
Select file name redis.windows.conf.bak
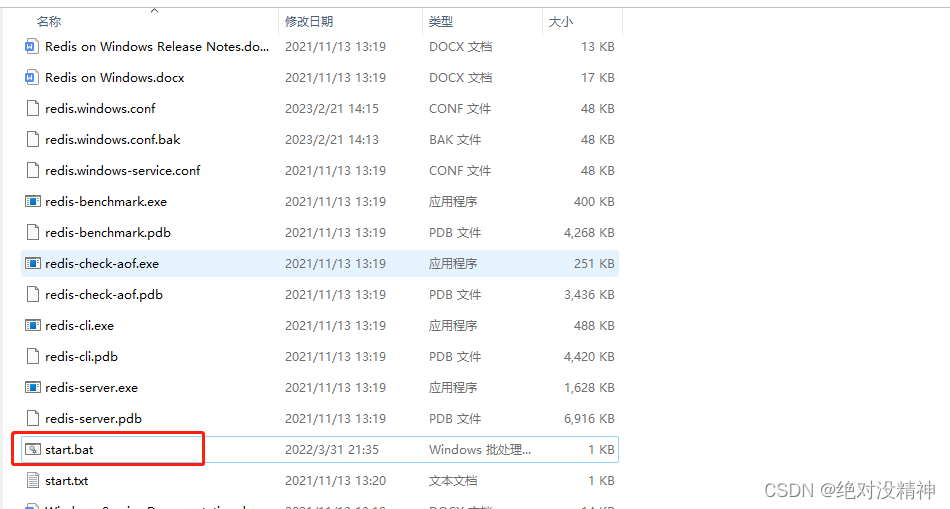(113, 139)
